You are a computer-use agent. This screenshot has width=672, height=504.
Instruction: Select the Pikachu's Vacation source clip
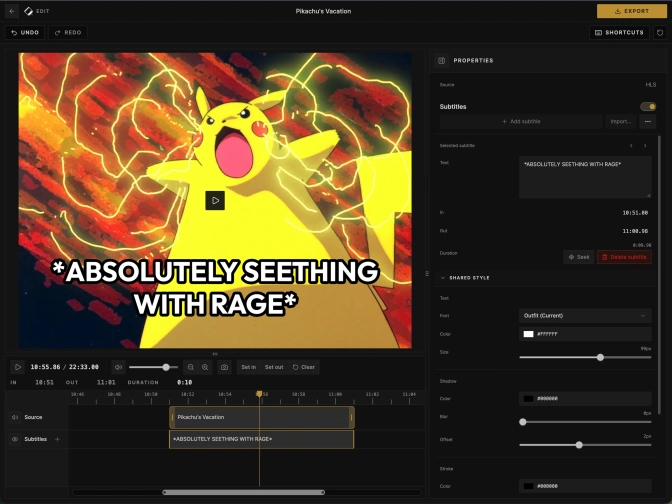click(262, 417)
